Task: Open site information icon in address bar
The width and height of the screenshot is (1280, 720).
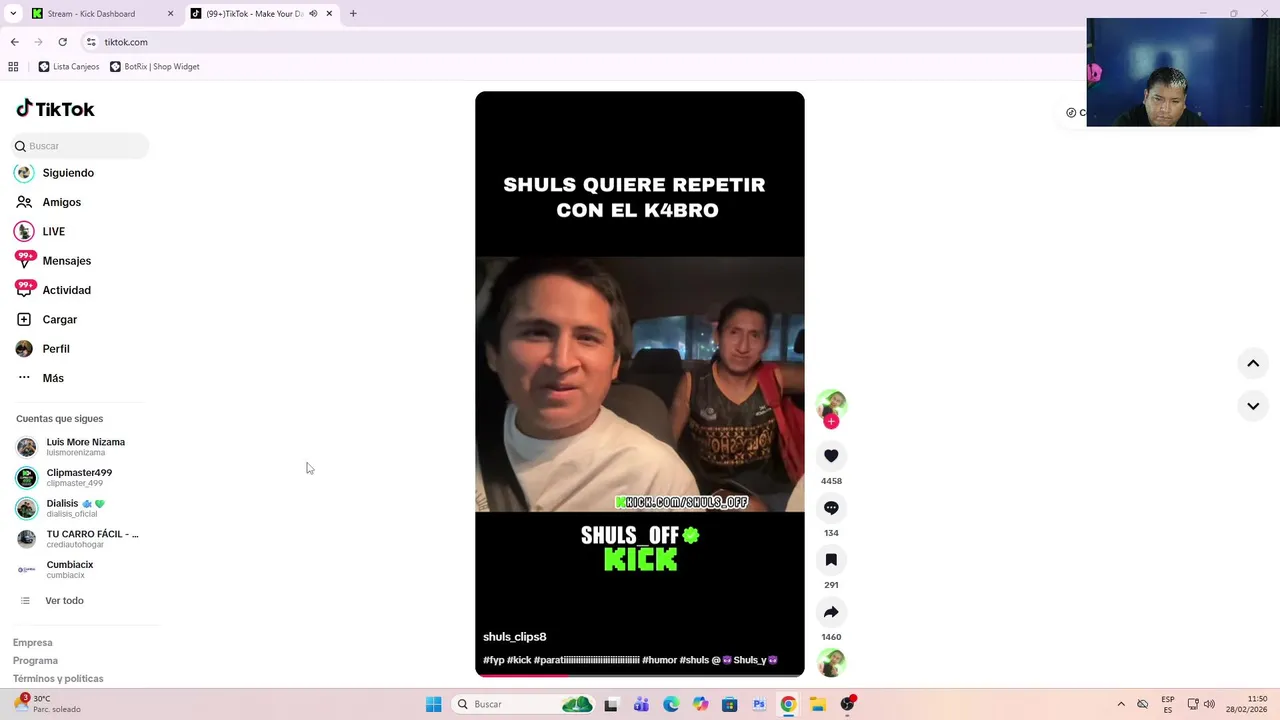Action: 91,42
